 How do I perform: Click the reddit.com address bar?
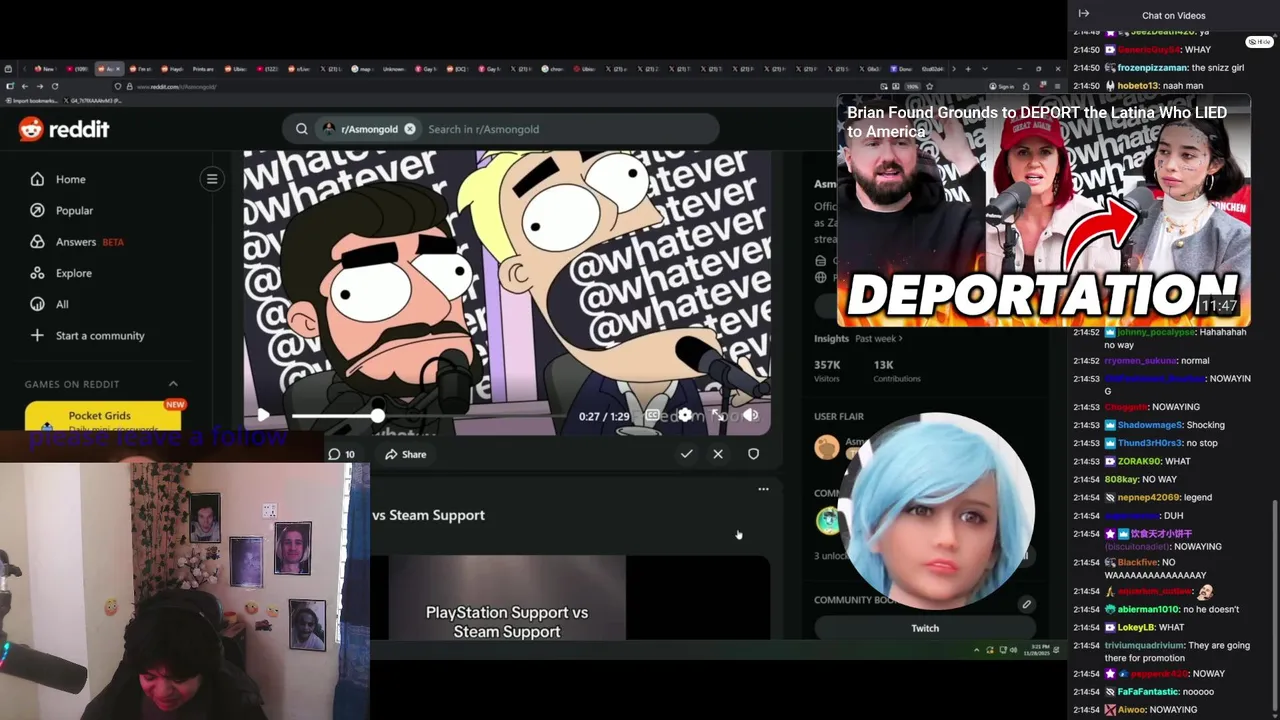(500, 87)
